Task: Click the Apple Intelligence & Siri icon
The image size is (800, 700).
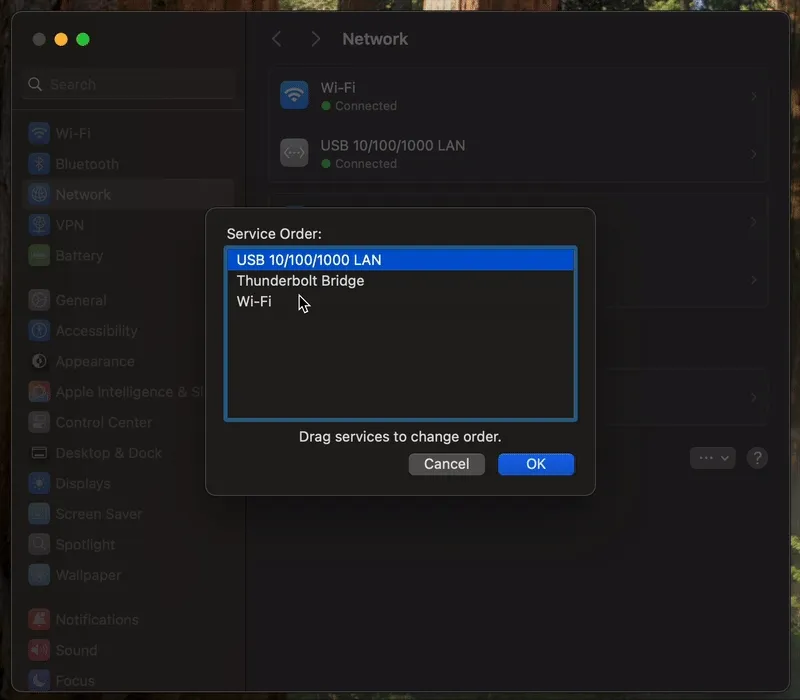Action: 38,391
